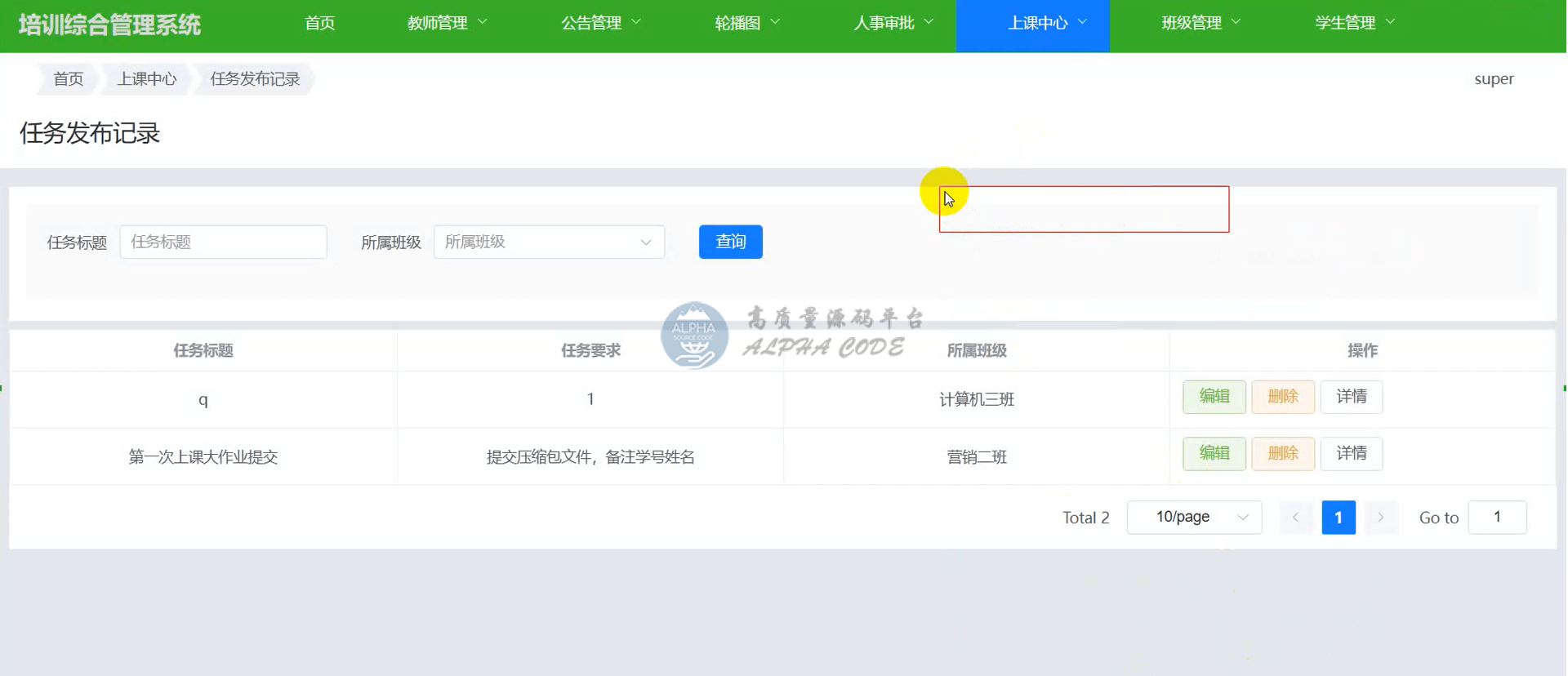The width and height of the screenshot is (1568, 676).
Task: Open the 10/page size selector
Action: (1194, 518)
